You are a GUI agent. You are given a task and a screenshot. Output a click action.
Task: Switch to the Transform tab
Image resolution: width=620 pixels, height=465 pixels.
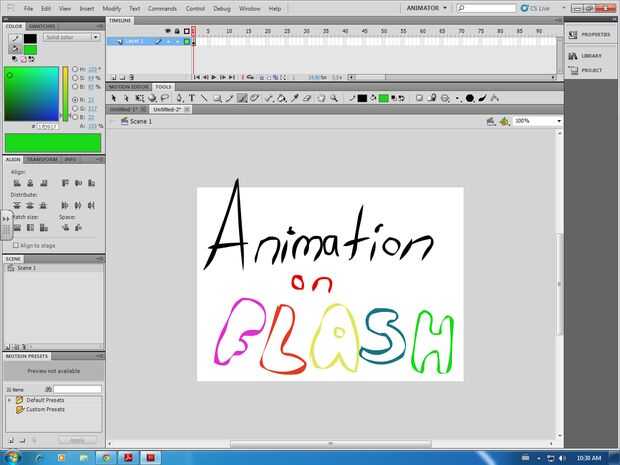pos(42,159)
